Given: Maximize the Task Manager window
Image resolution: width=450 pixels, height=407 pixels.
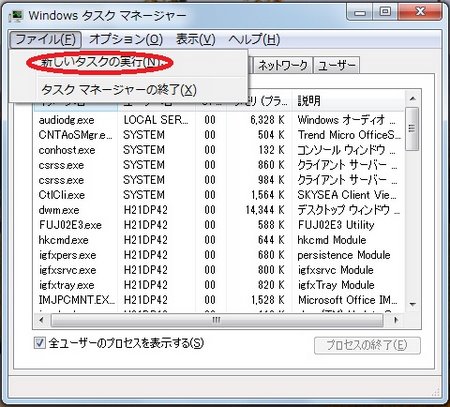Looking at the screenshot, I should coord(386,13).
